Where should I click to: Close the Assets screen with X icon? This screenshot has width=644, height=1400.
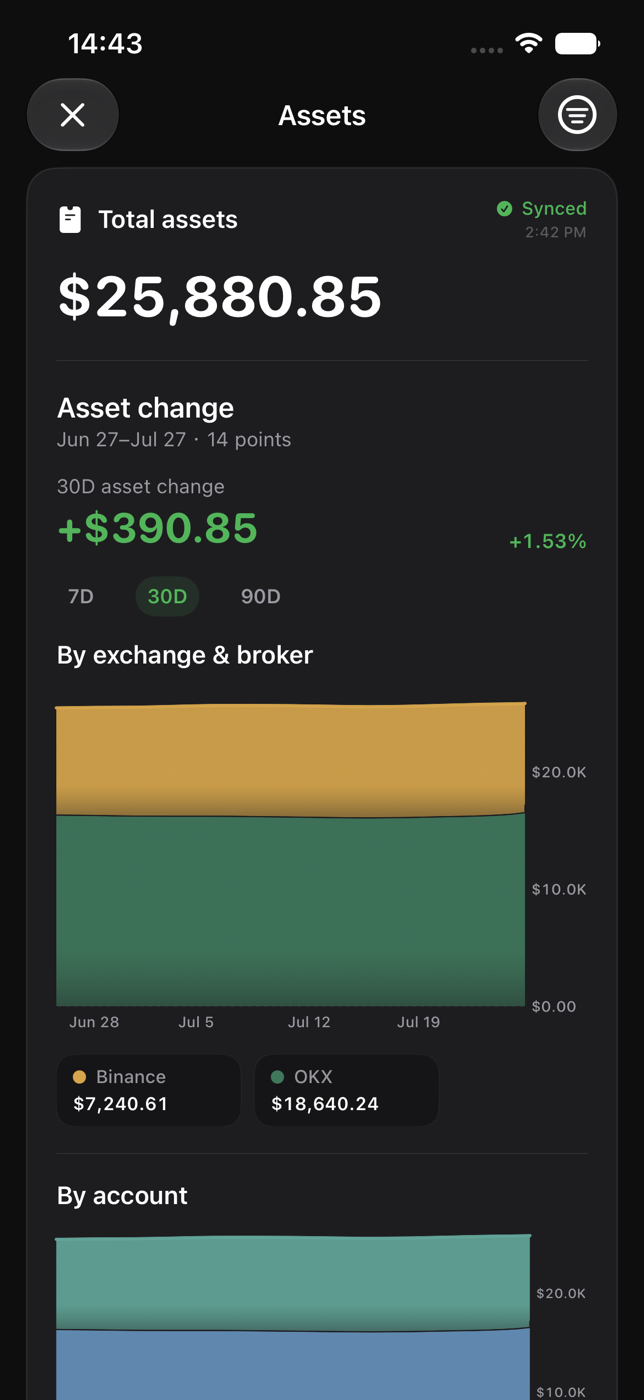click(x=73, y=115)
